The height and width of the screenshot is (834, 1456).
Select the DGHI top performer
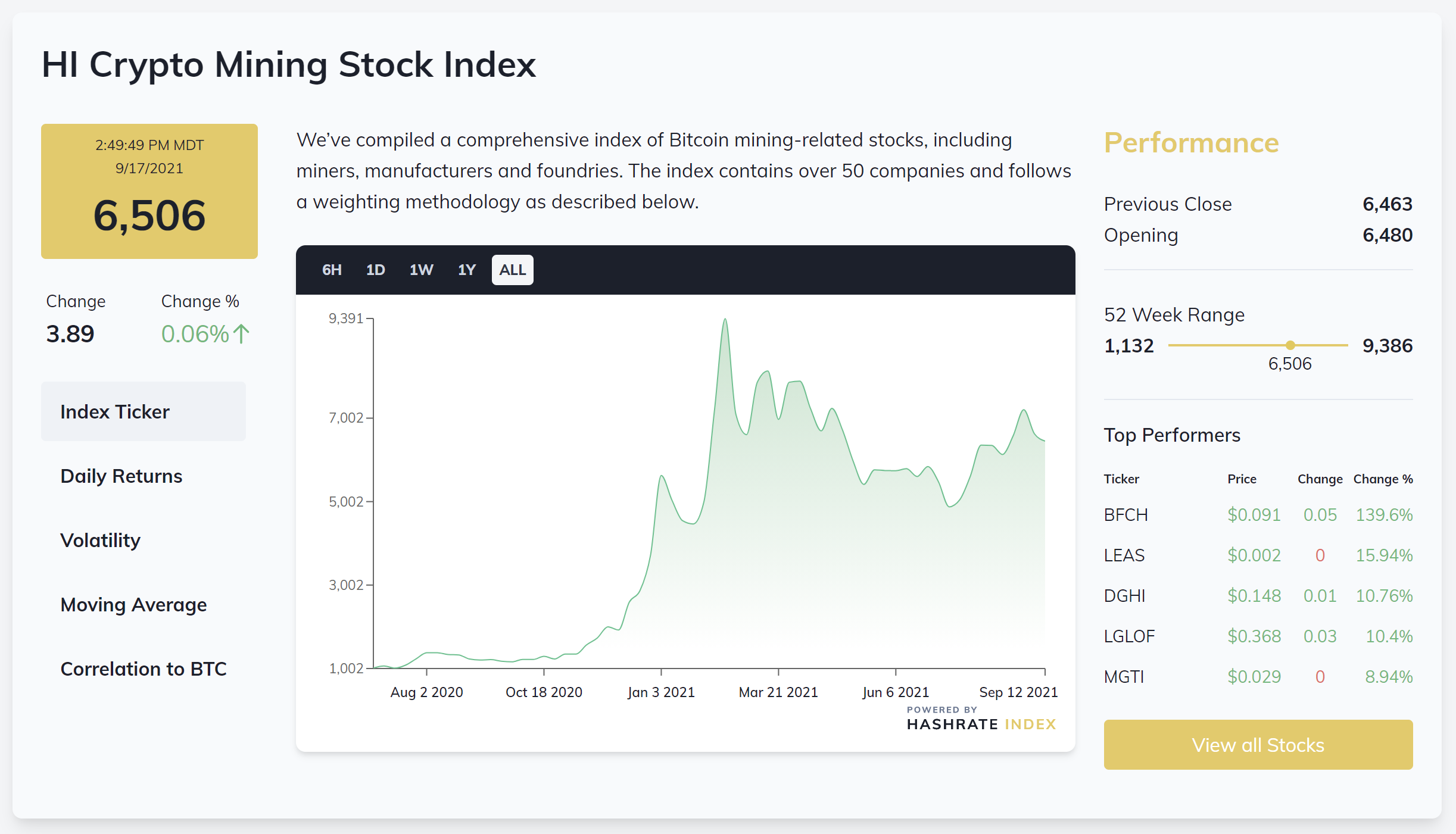point(1124,596)
